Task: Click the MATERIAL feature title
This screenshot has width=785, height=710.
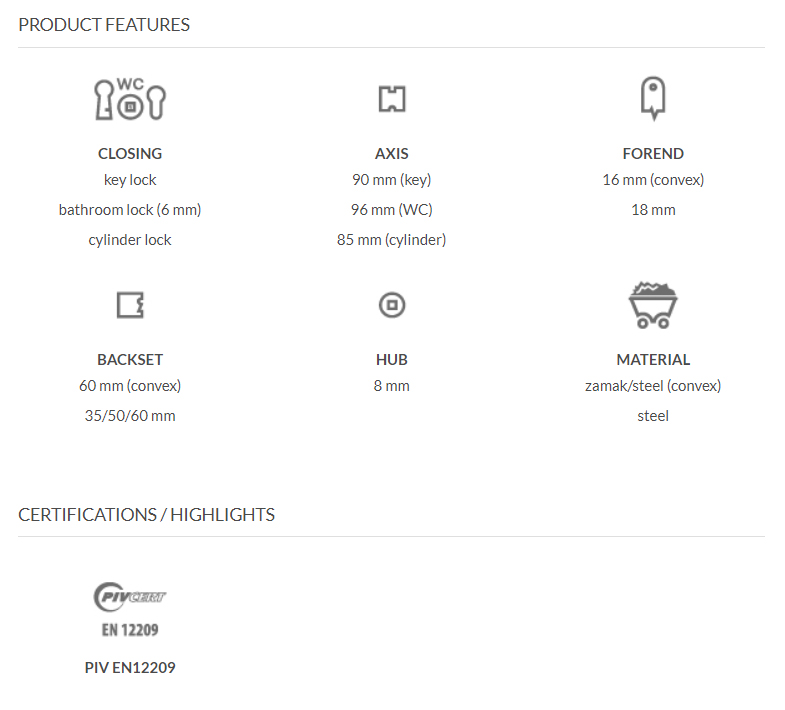Action: click(x=653, y=359)
